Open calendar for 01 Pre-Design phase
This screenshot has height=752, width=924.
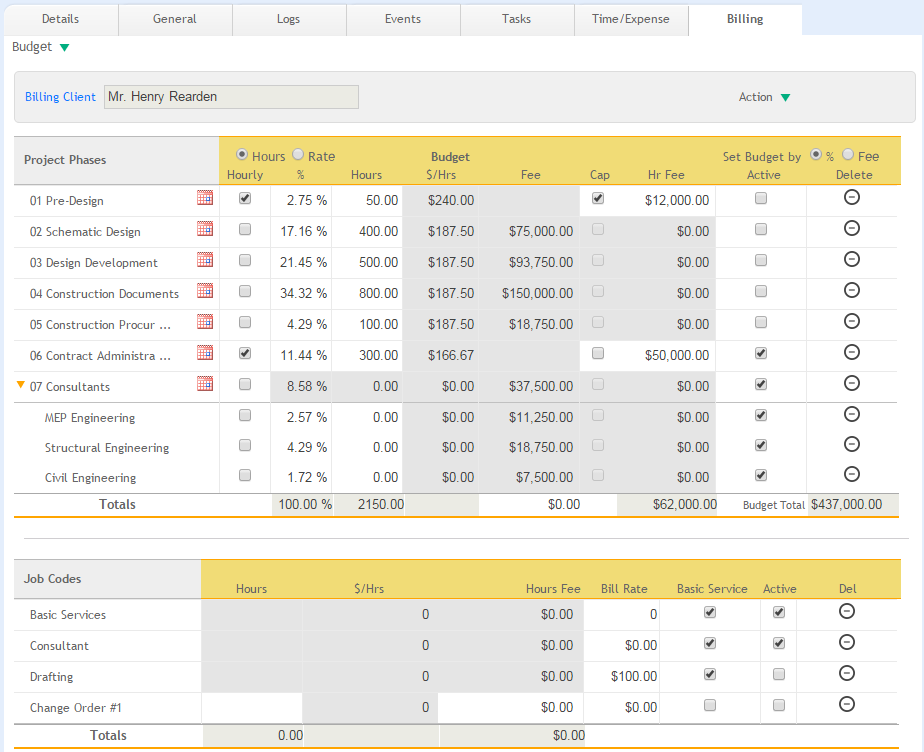coord(205,197)
